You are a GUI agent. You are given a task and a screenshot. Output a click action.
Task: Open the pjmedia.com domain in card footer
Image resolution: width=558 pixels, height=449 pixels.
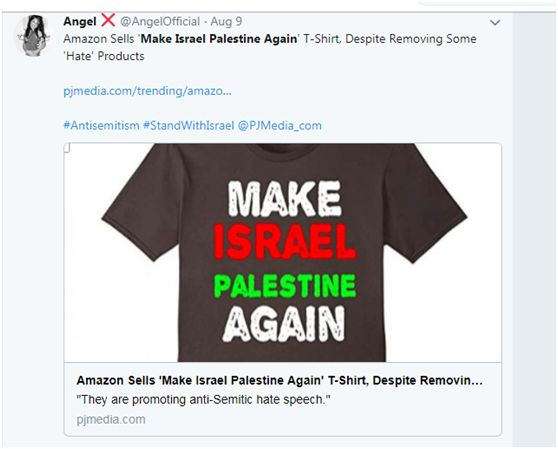coord(111,419)
